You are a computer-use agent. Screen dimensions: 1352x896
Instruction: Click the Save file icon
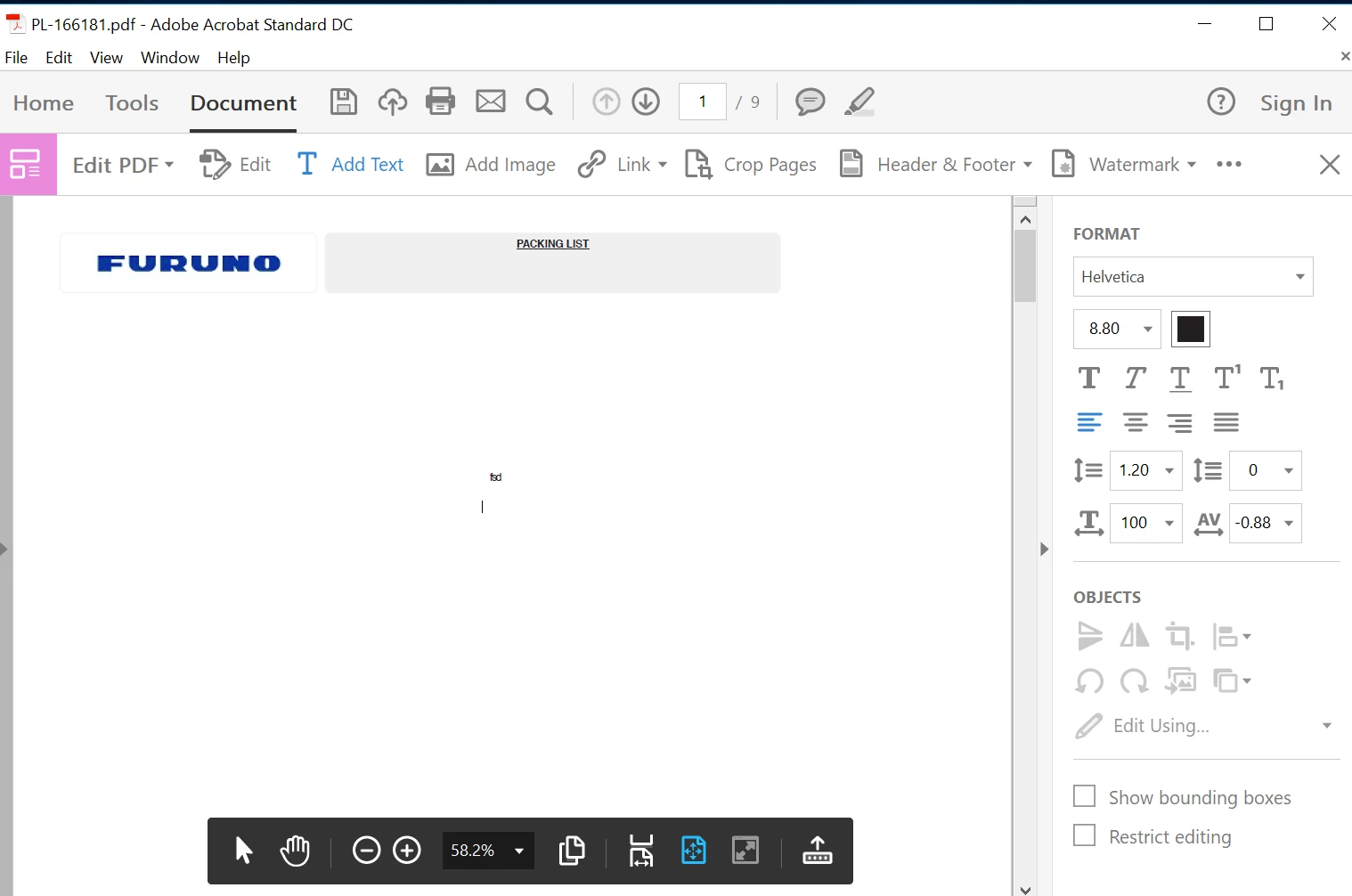[344, 102]
